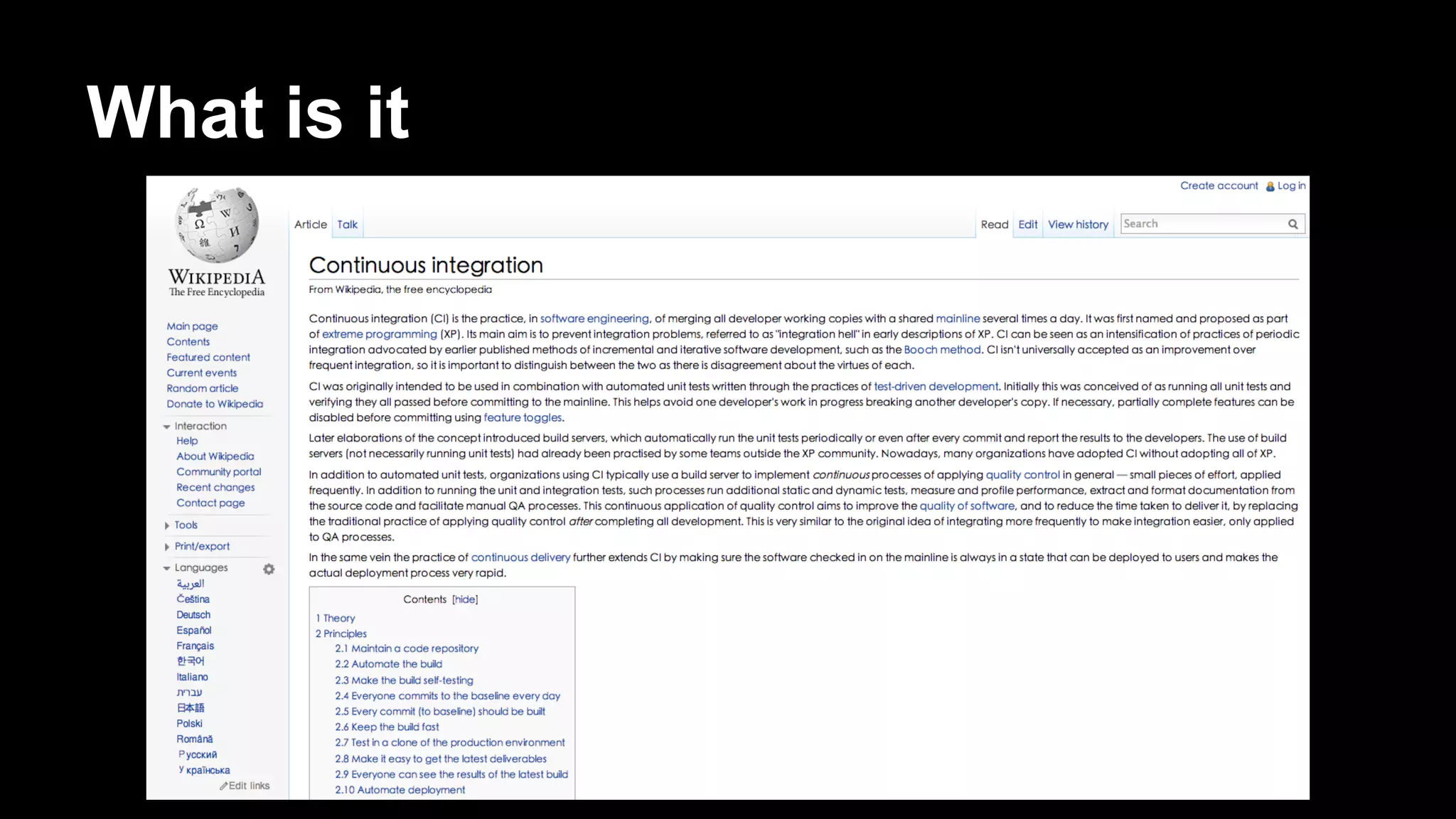The width and height of the screenshot is (1456, 819).
Task: Click into the Search input field
Action: [x=1201, y=224]
